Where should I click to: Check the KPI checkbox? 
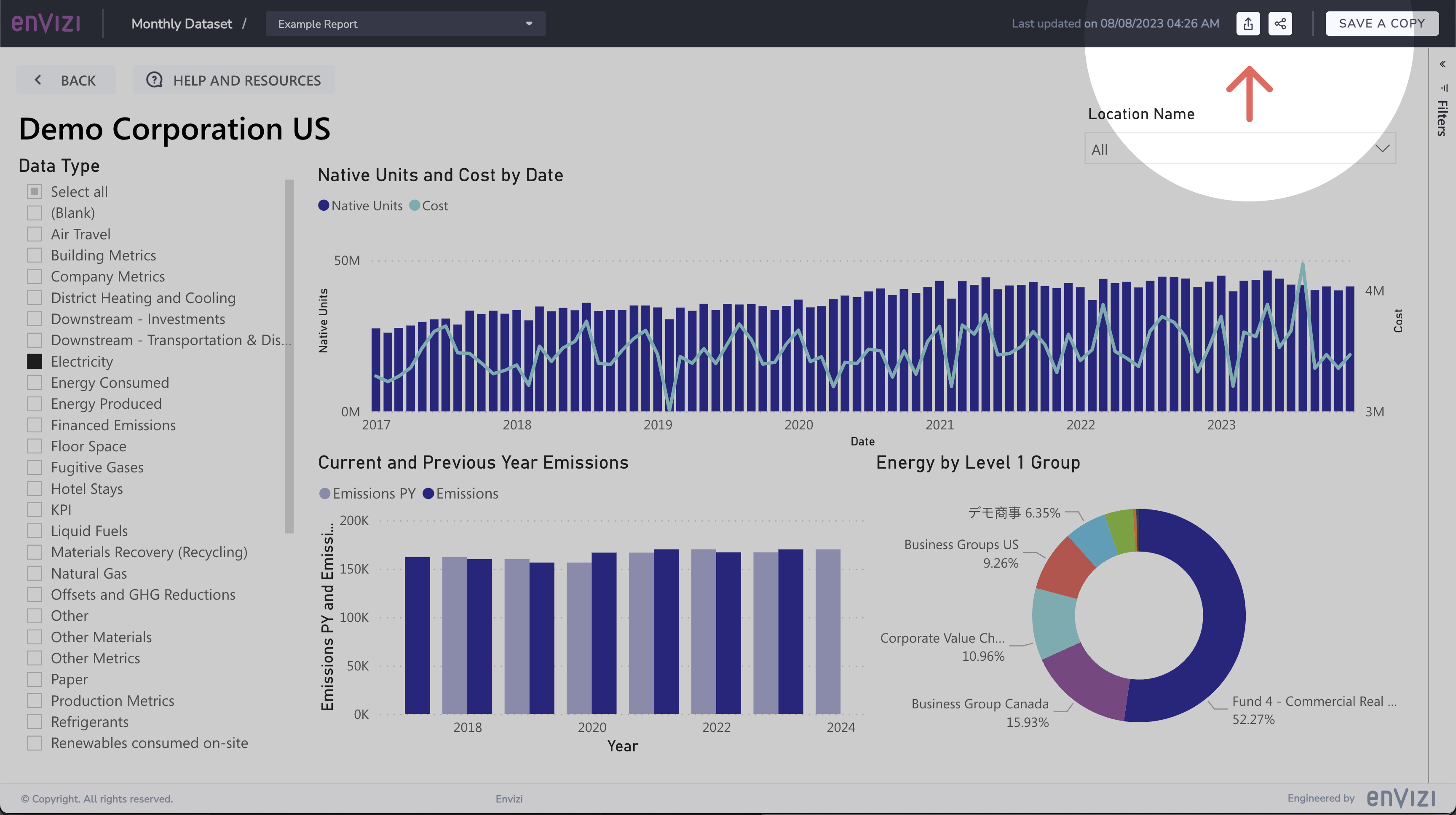point(35,510)
